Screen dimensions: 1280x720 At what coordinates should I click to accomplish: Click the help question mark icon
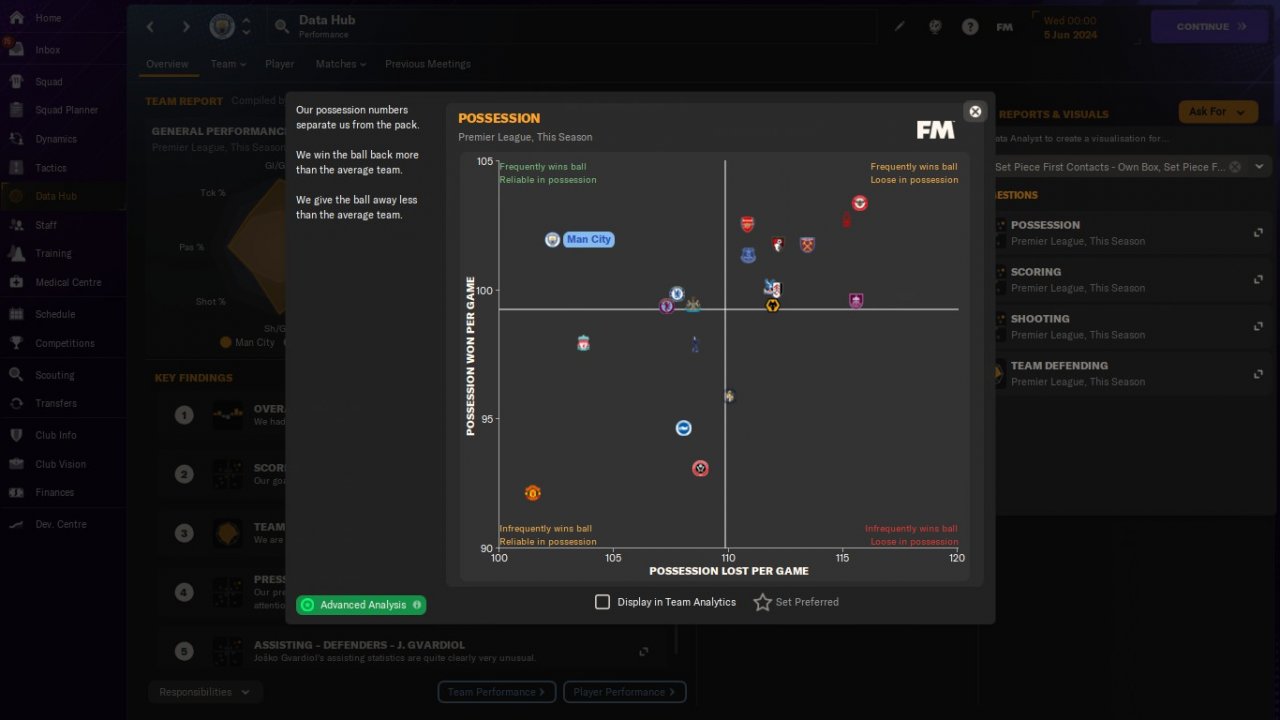pos(970,27)
